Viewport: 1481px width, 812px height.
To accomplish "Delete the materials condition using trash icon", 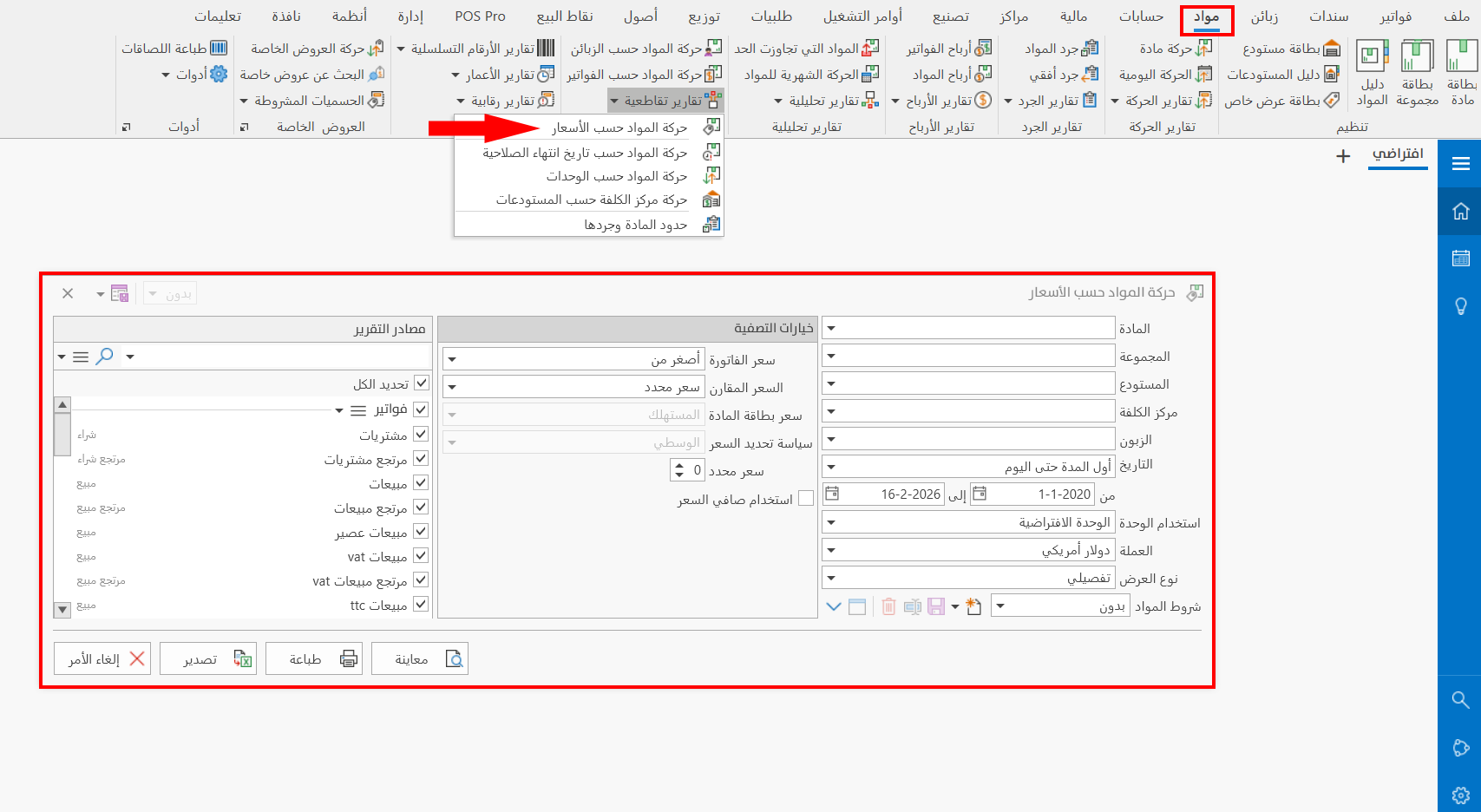I will point(888,606).
